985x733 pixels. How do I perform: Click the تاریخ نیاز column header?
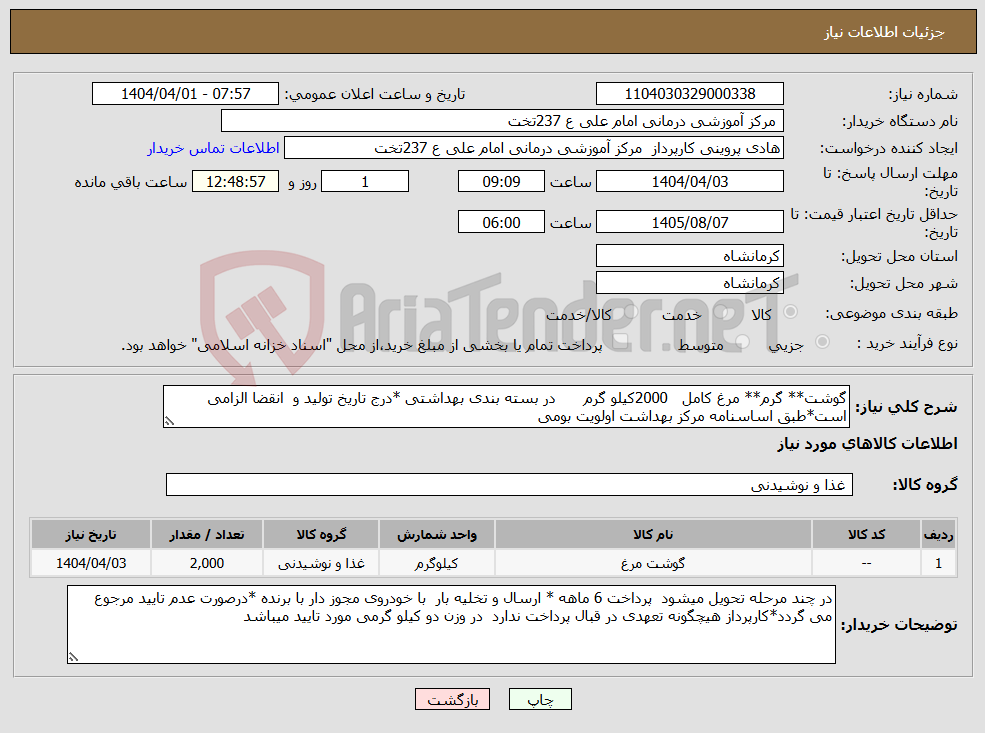90,535
